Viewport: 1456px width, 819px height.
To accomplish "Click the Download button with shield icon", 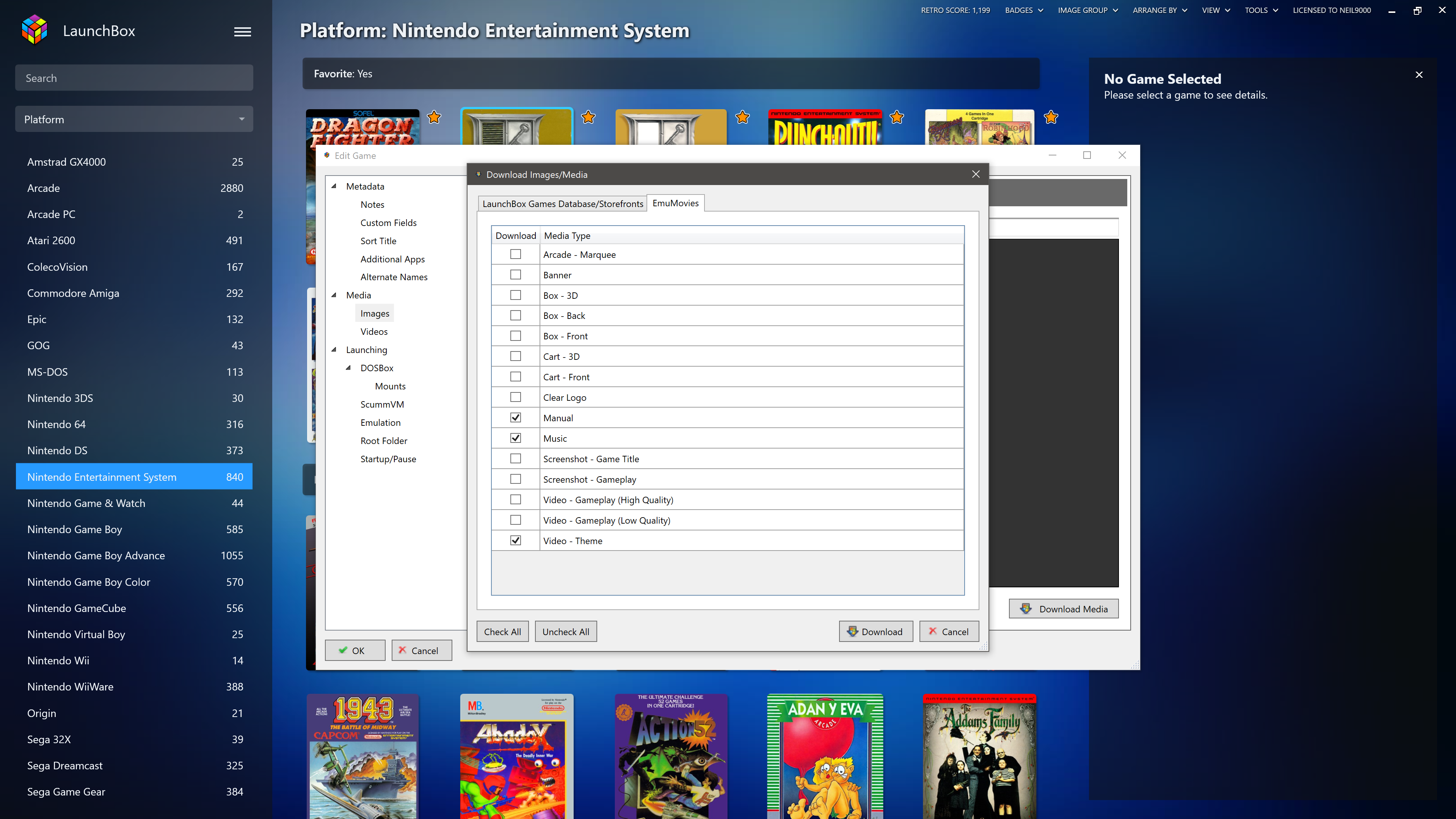I will coord(875,631).
